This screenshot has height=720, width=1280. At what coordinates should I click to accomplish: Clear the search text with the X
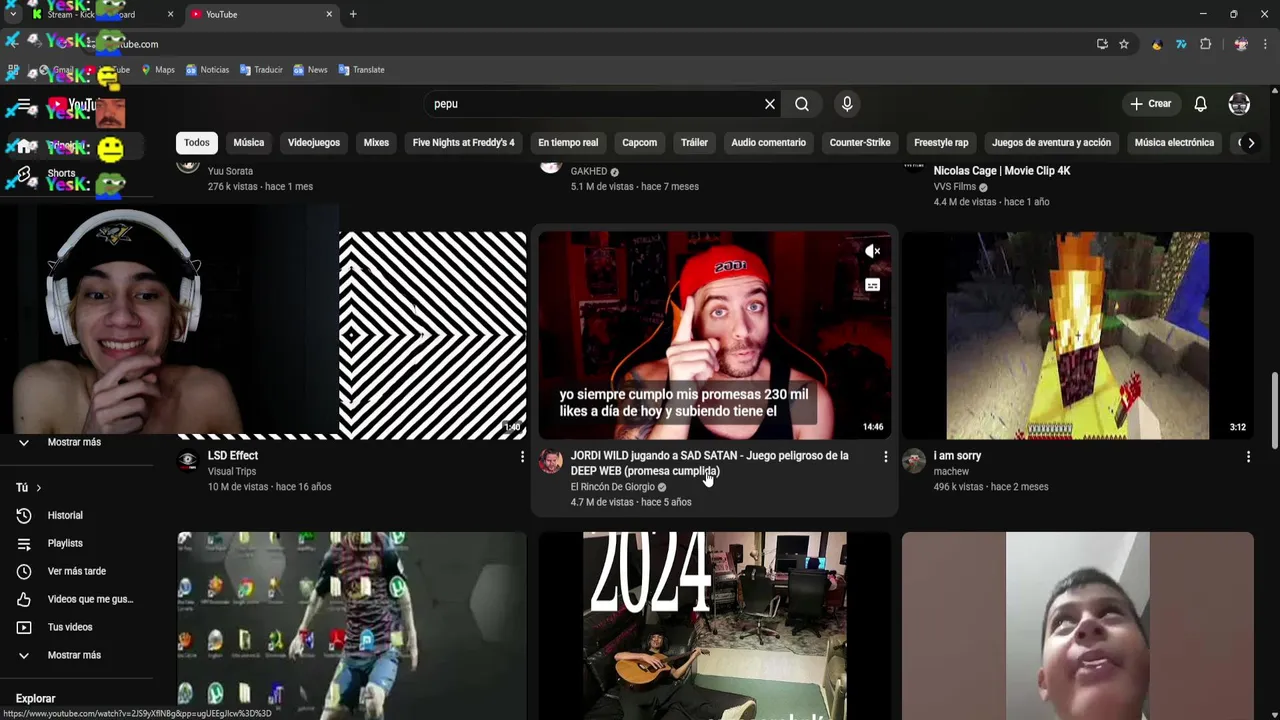coord(770,104)
